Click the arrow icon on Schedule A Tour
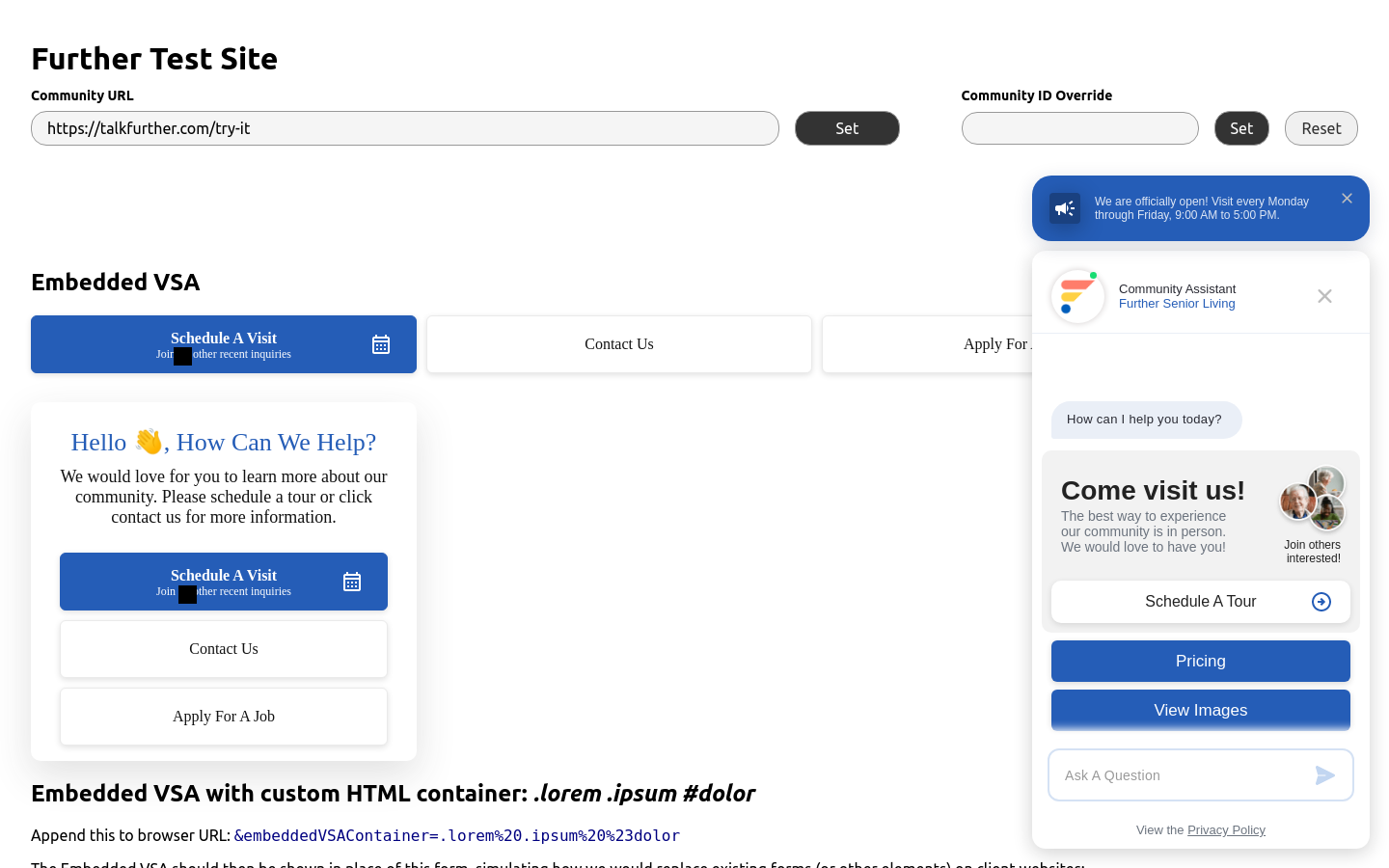The width and height of the screenshot is (1389, 868). pyautogui.click(x=1321, y=602)
